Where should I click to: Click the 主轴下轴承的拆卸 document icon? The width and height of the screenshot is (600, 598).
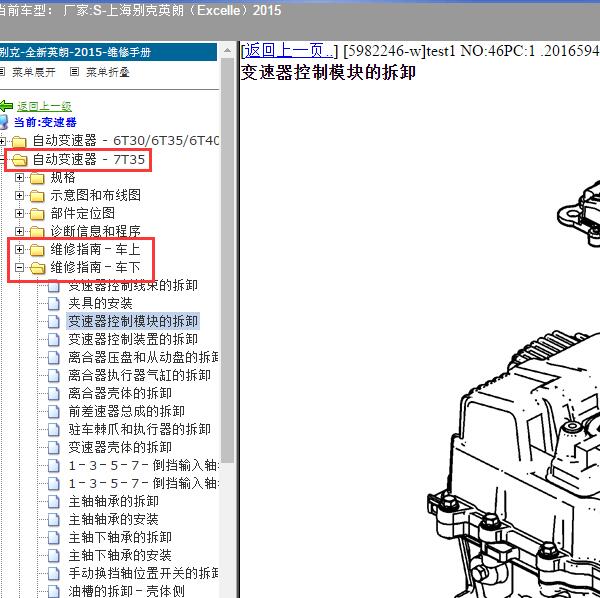pos(54,537)
